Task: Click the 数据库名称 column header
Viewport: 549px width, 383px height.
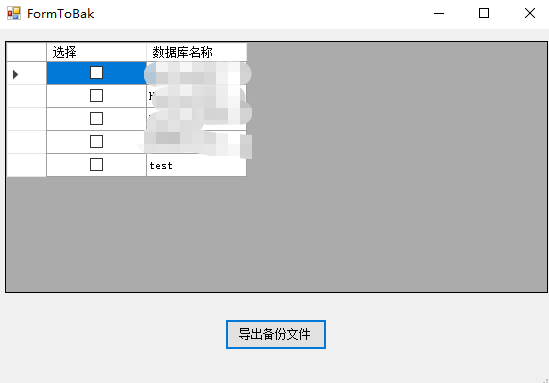Action: (x=196, y=52)
